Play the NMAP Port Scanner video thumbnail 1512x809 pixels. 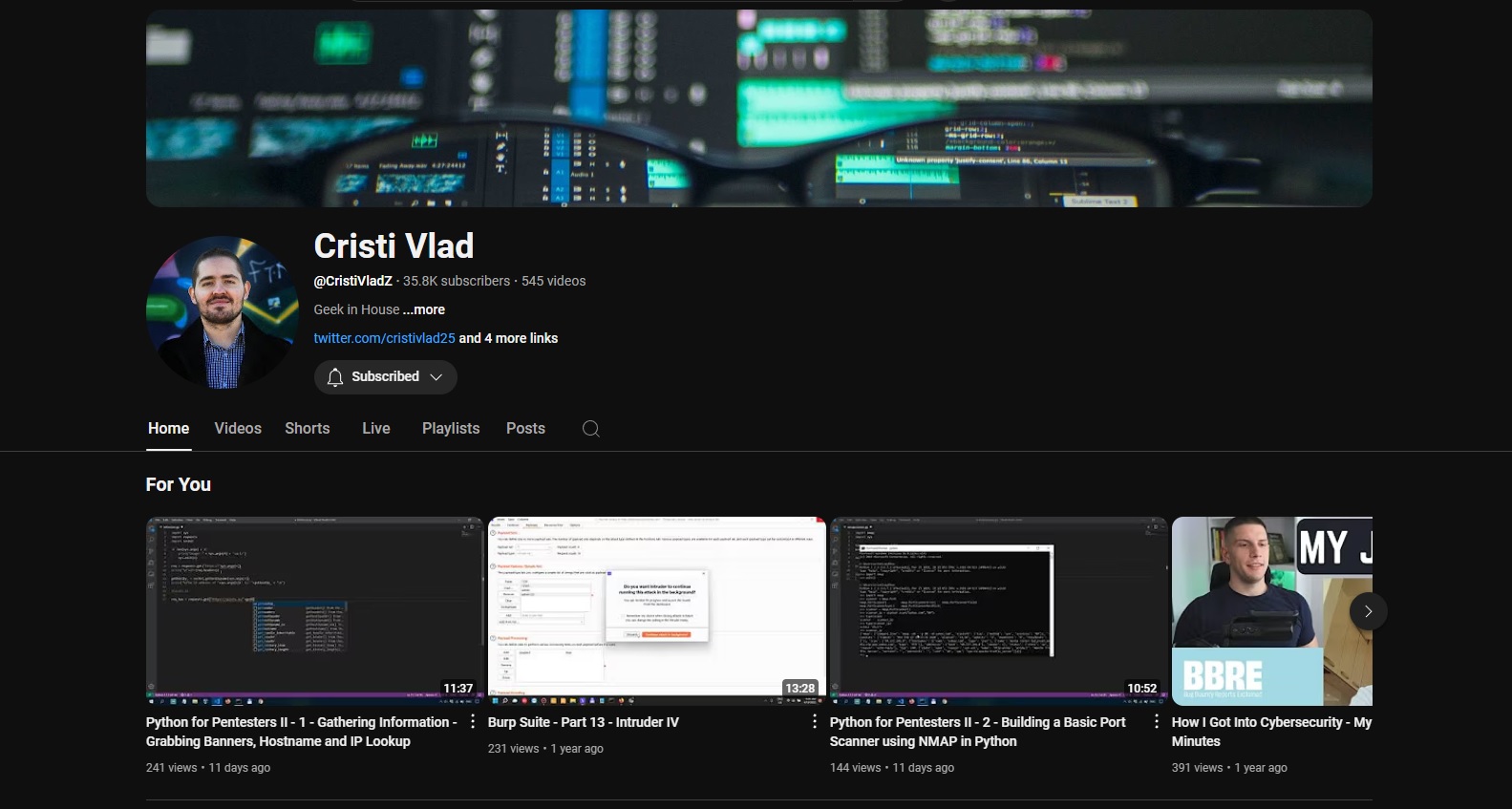(999, 611)
